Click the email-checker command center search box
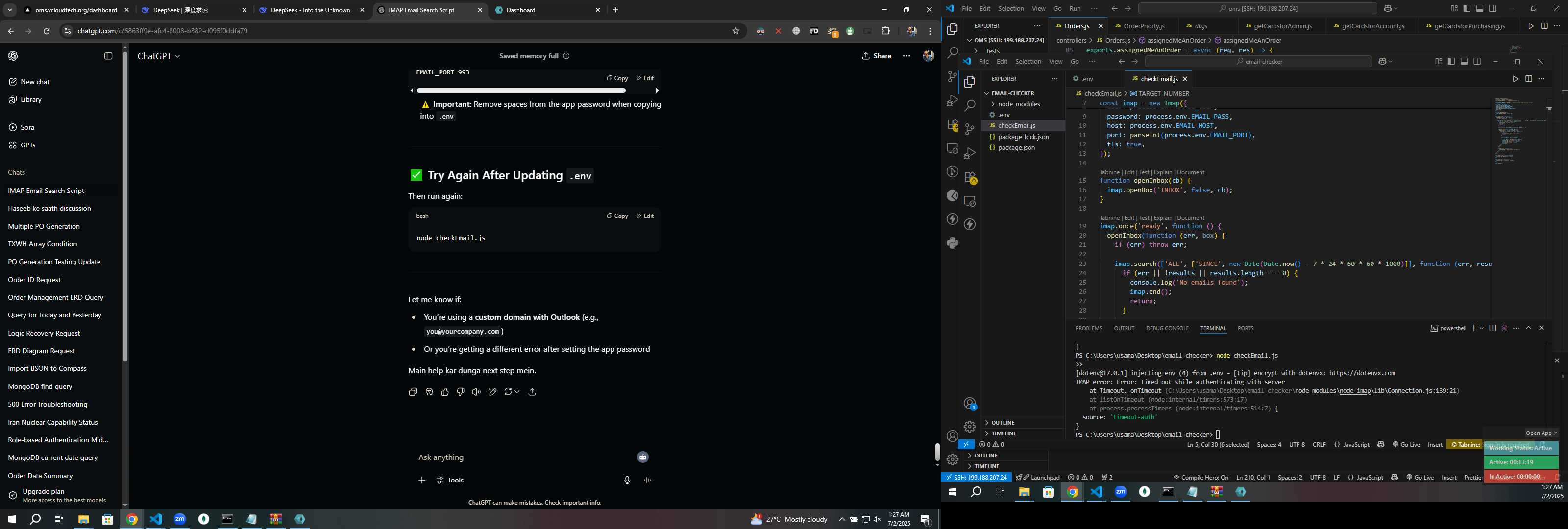1568x529 pixels. point(1258,62)
